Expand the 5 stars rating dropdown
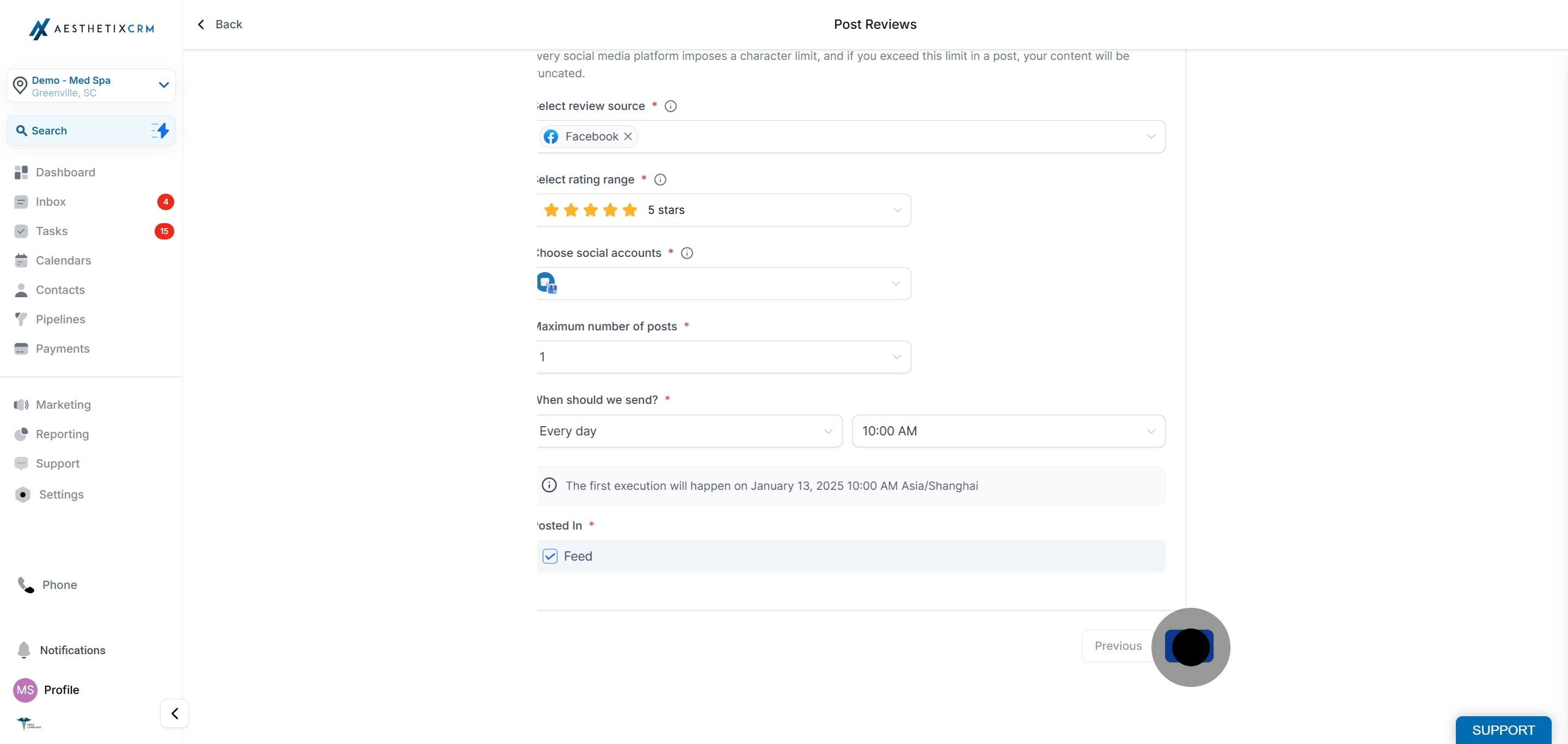 coord(723,210)
